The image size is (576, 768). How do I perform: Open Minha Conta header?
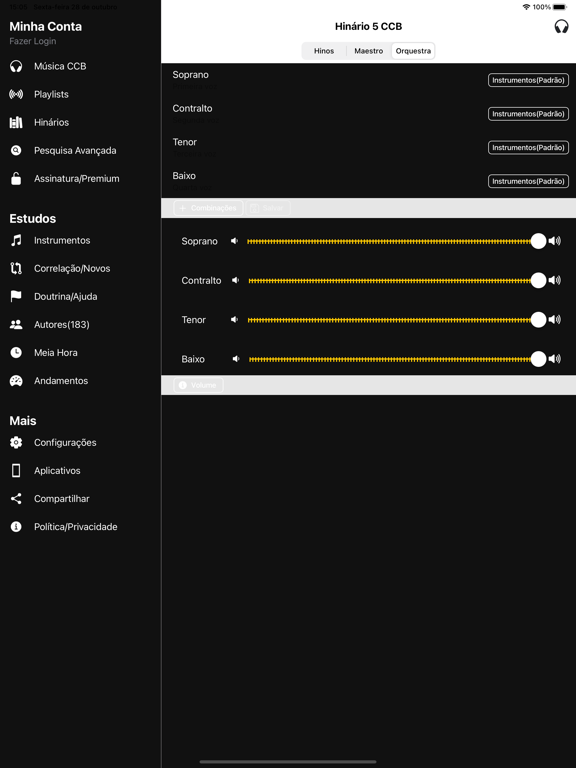(46, 26)
